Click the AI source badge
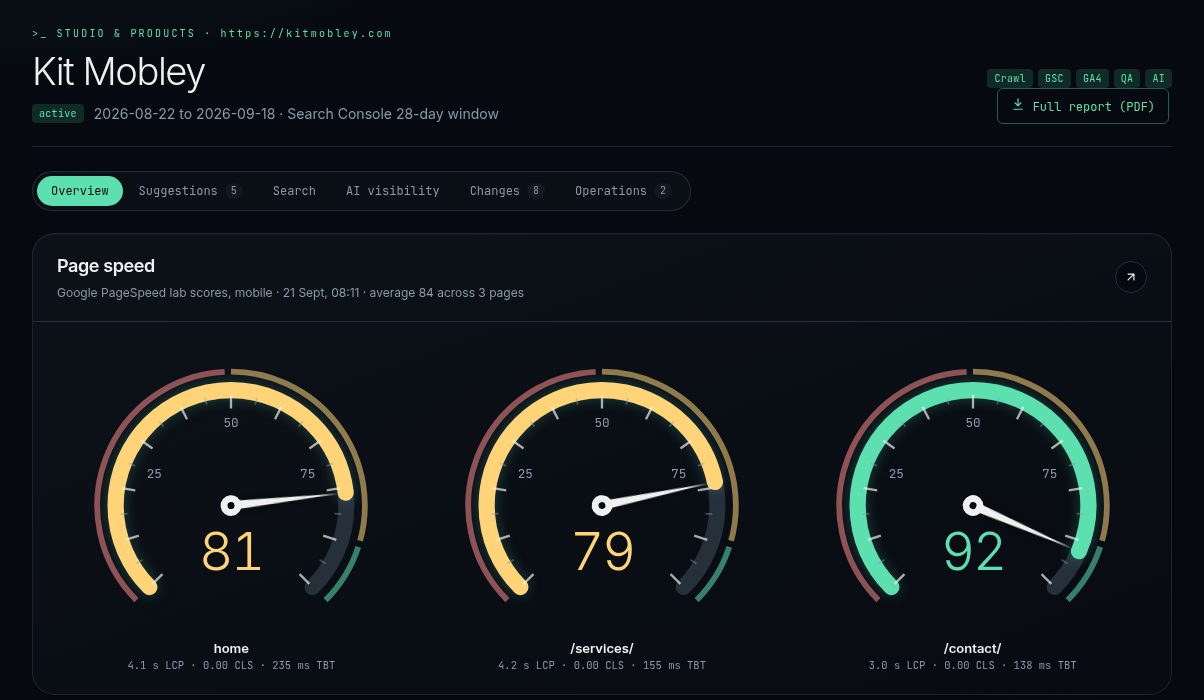This screenshot has width=1204, height=700. click(x=1158, y=78)
